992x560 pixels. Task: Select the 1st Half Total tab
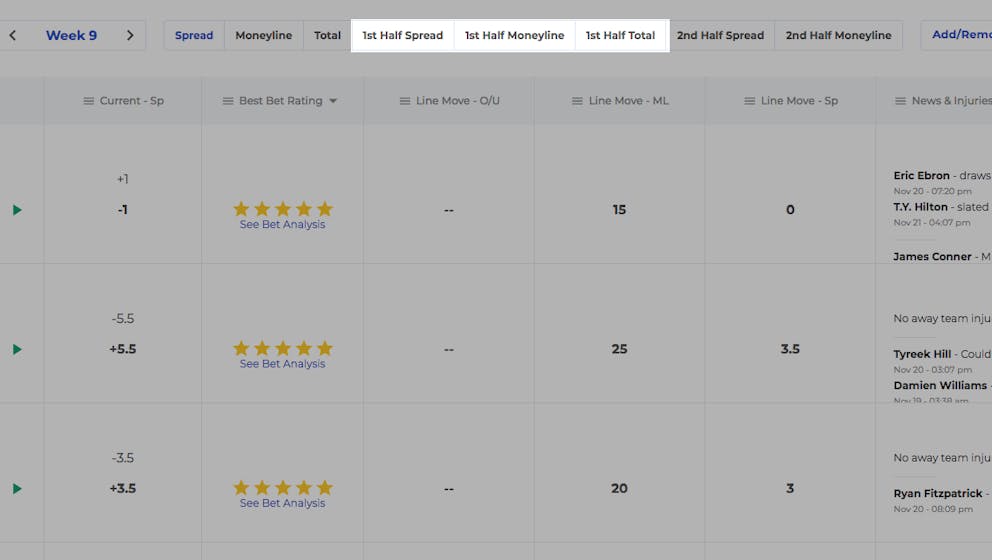pyautogui.click(x=621, y=35)
